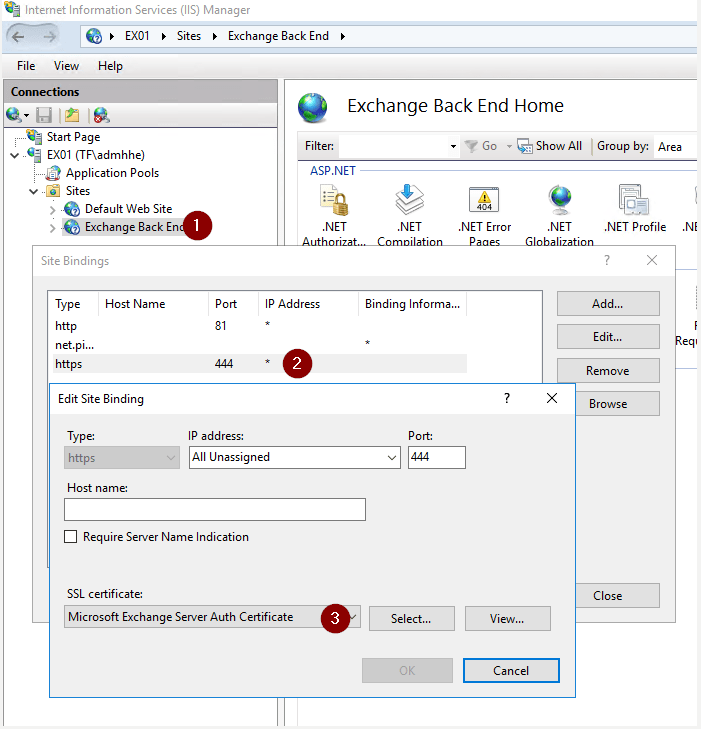The image size is (701, 729).
Task: Select Exchange Back End site in tree
Action: point(134,227)
